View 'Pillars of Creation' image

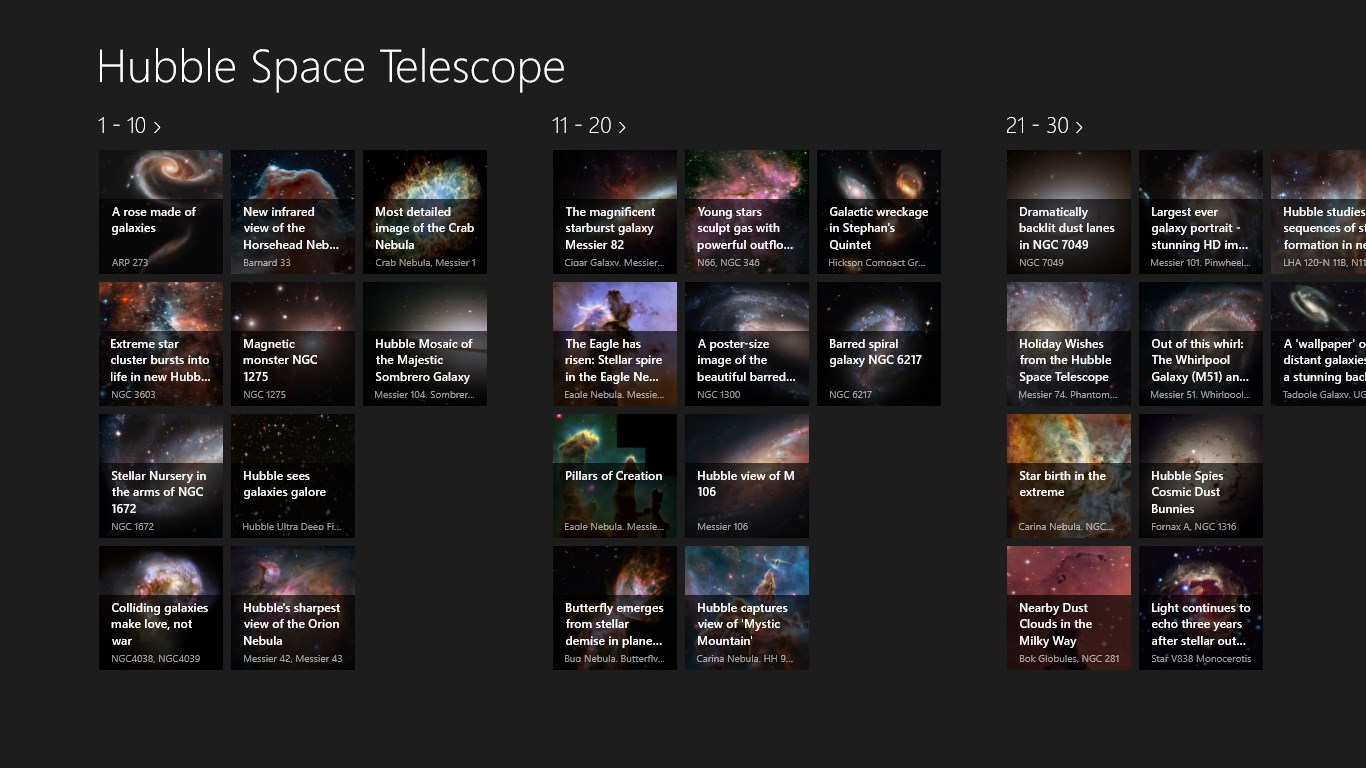pyautogui.click(x=614, y=476)
